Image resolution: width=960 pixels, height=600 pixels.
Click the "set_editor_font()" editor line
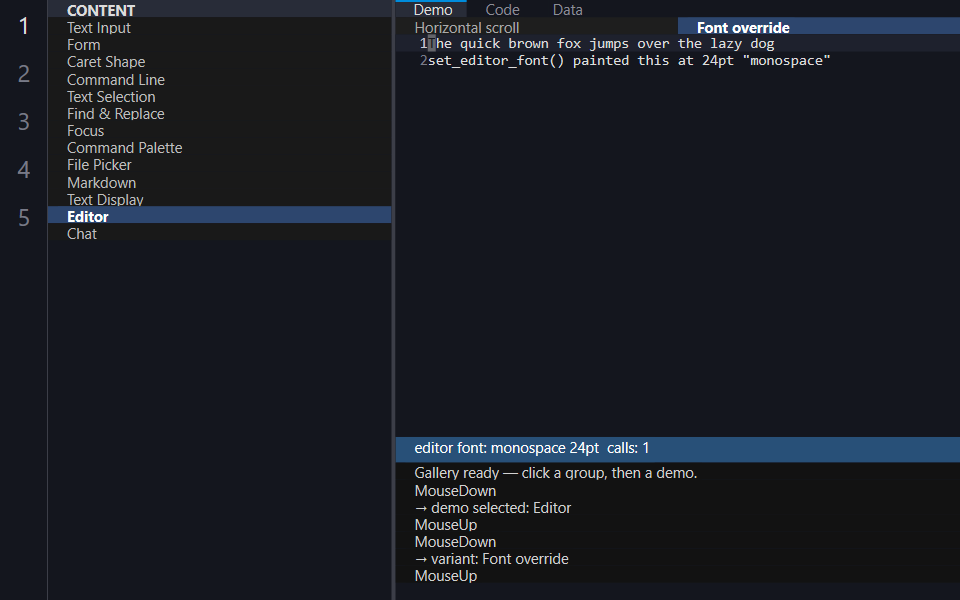[x=678, y=61]
